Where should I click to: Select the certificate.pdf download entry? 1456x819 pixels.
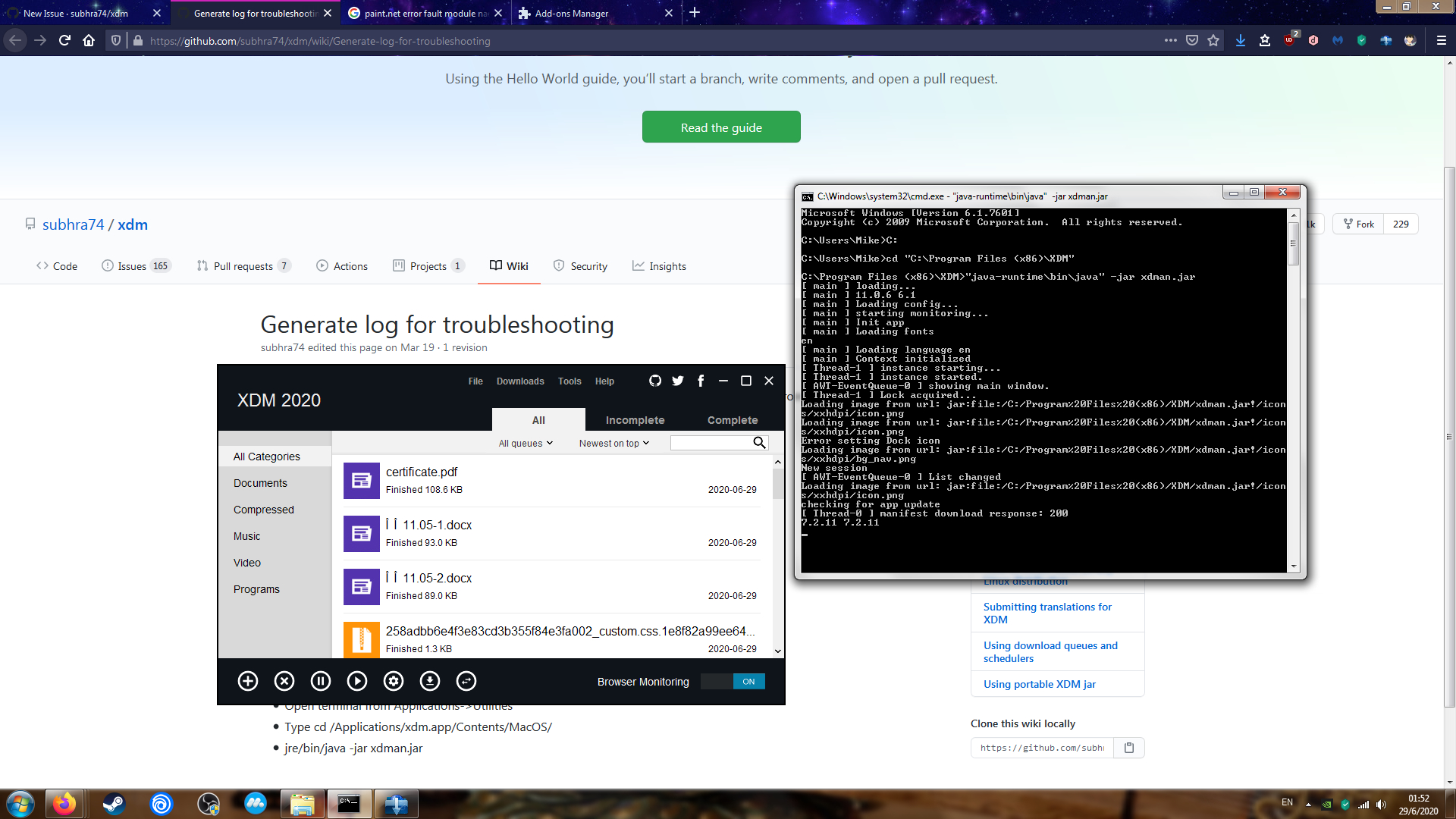(552, 480)
